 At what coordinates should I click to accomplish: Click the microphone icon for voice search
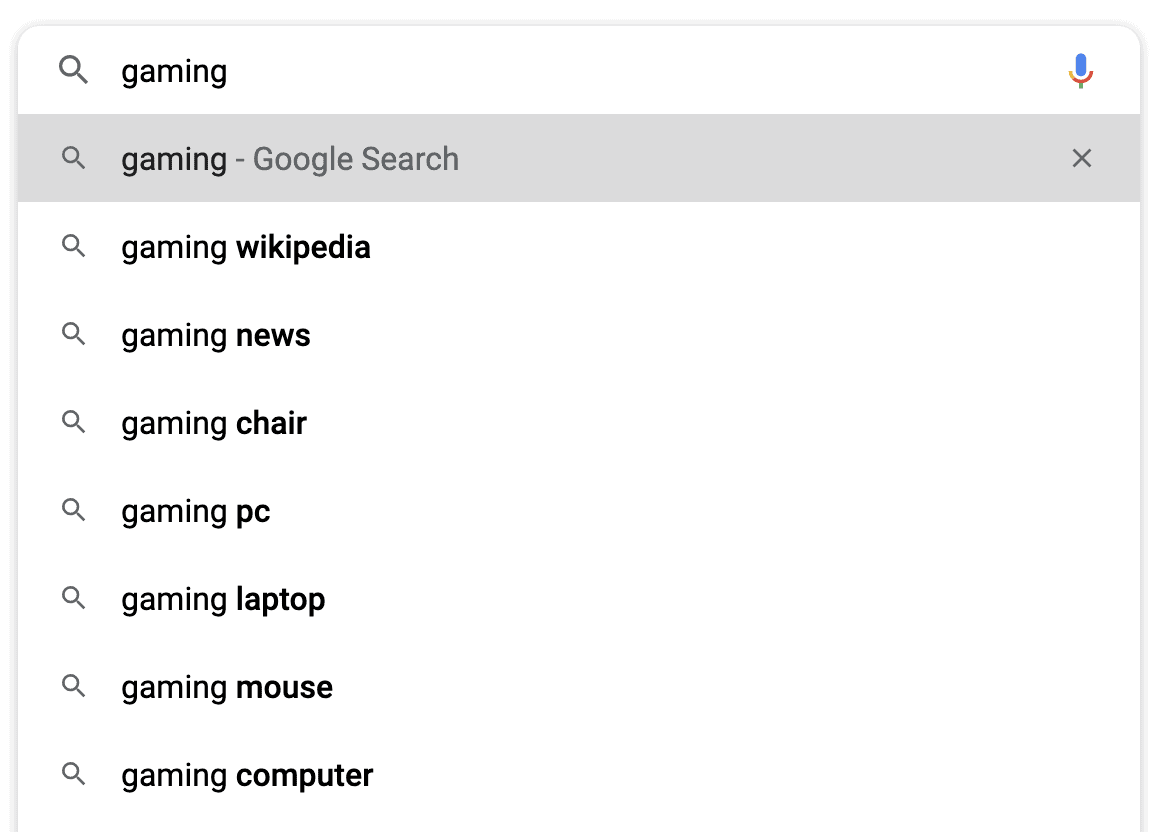click(1080, 71)
